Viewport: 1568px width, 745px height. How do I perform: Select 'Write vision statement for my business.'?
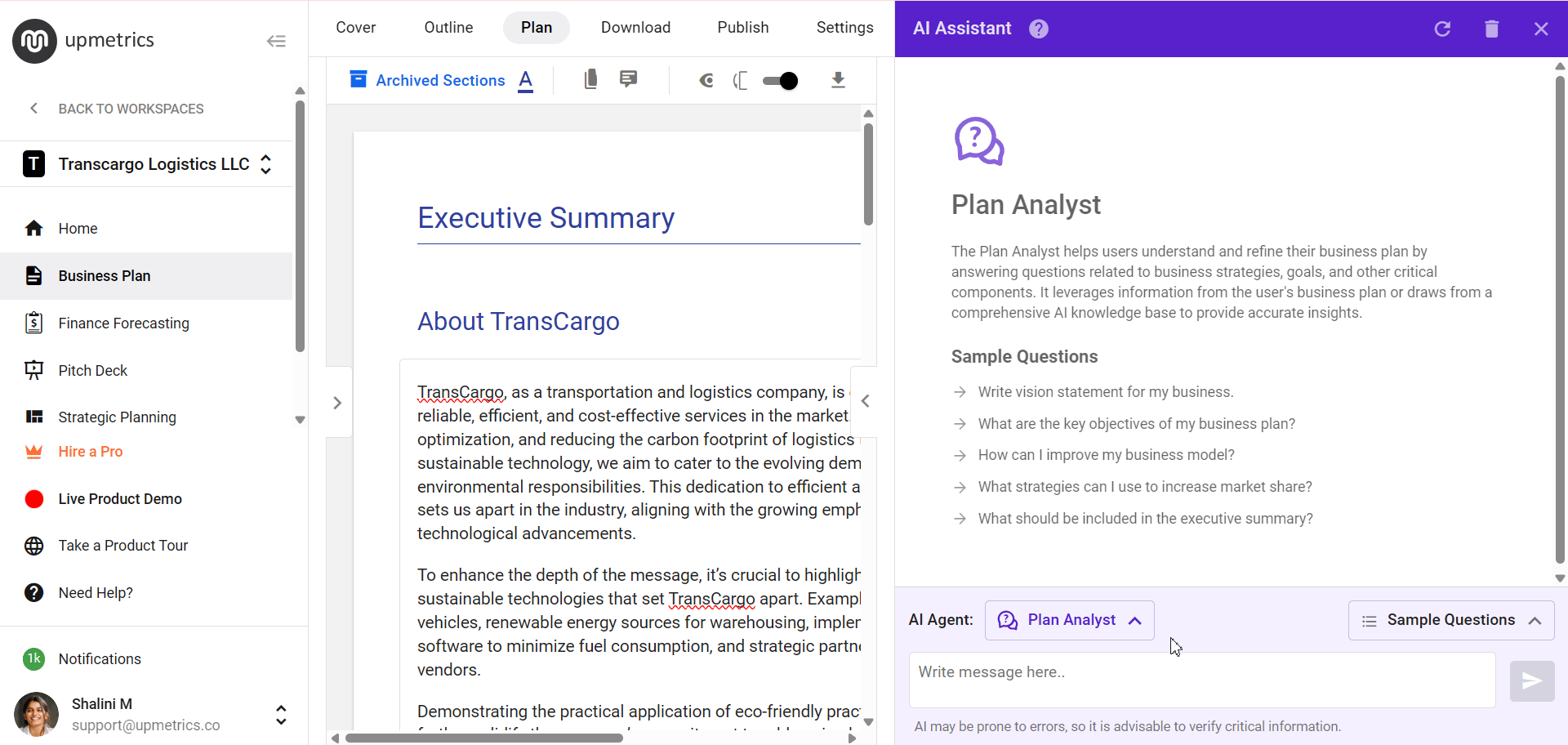(1106, 392)
